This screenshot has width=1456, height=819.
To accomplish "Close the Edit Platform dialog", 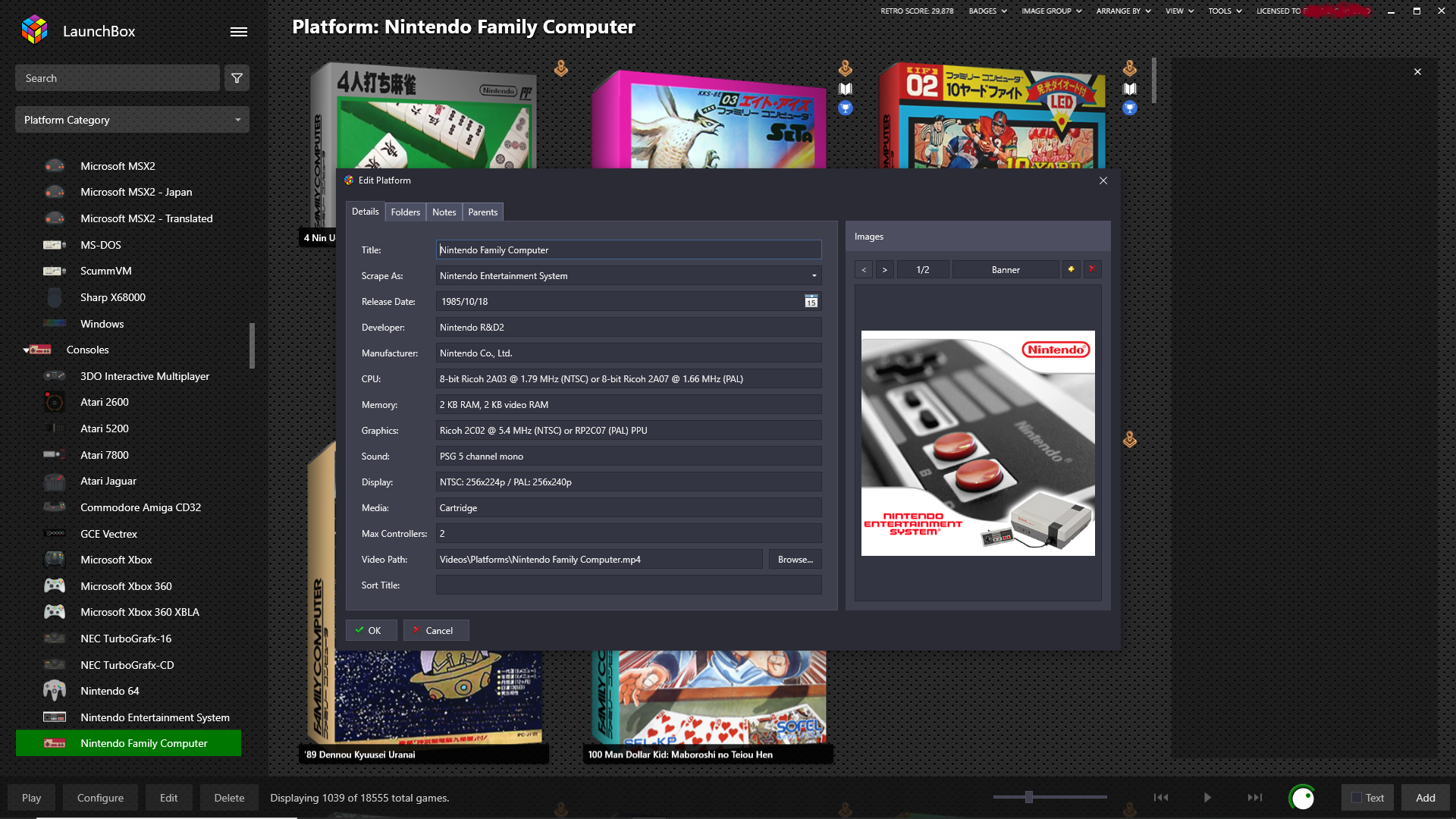I will coord(1103,180).
